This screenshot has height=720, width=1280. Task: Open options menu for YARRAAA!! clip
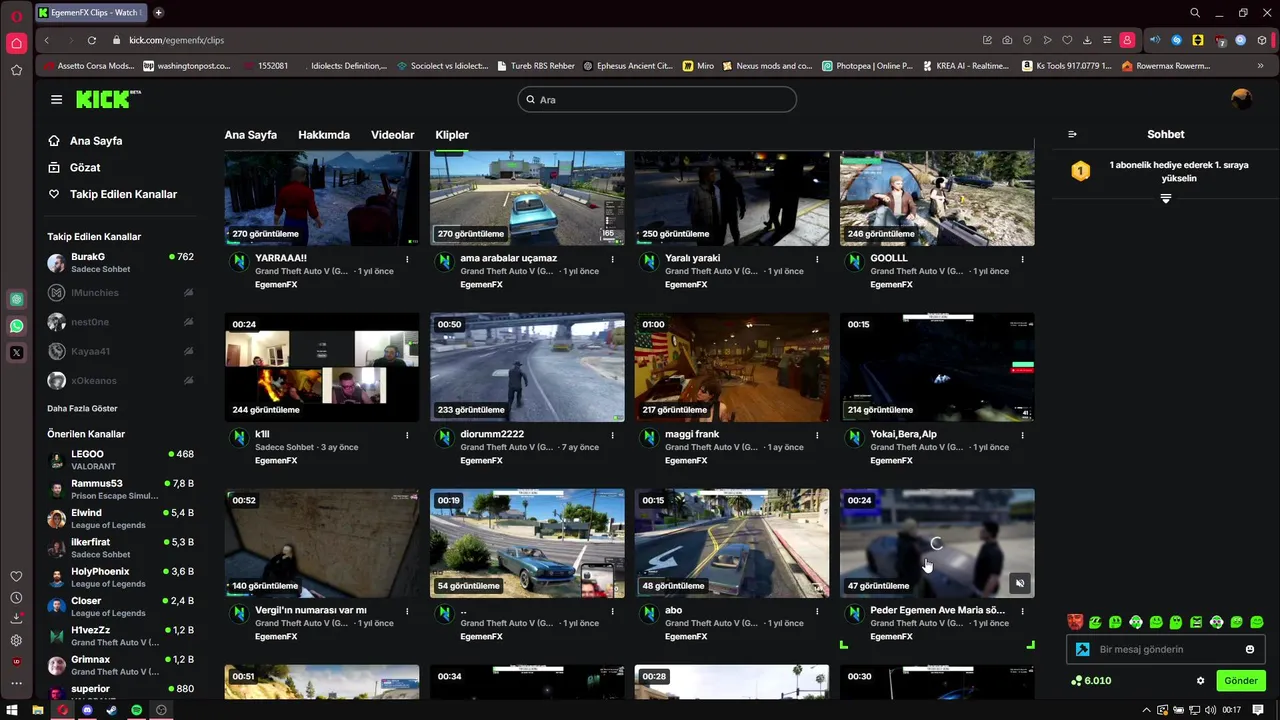click(407, 259)
